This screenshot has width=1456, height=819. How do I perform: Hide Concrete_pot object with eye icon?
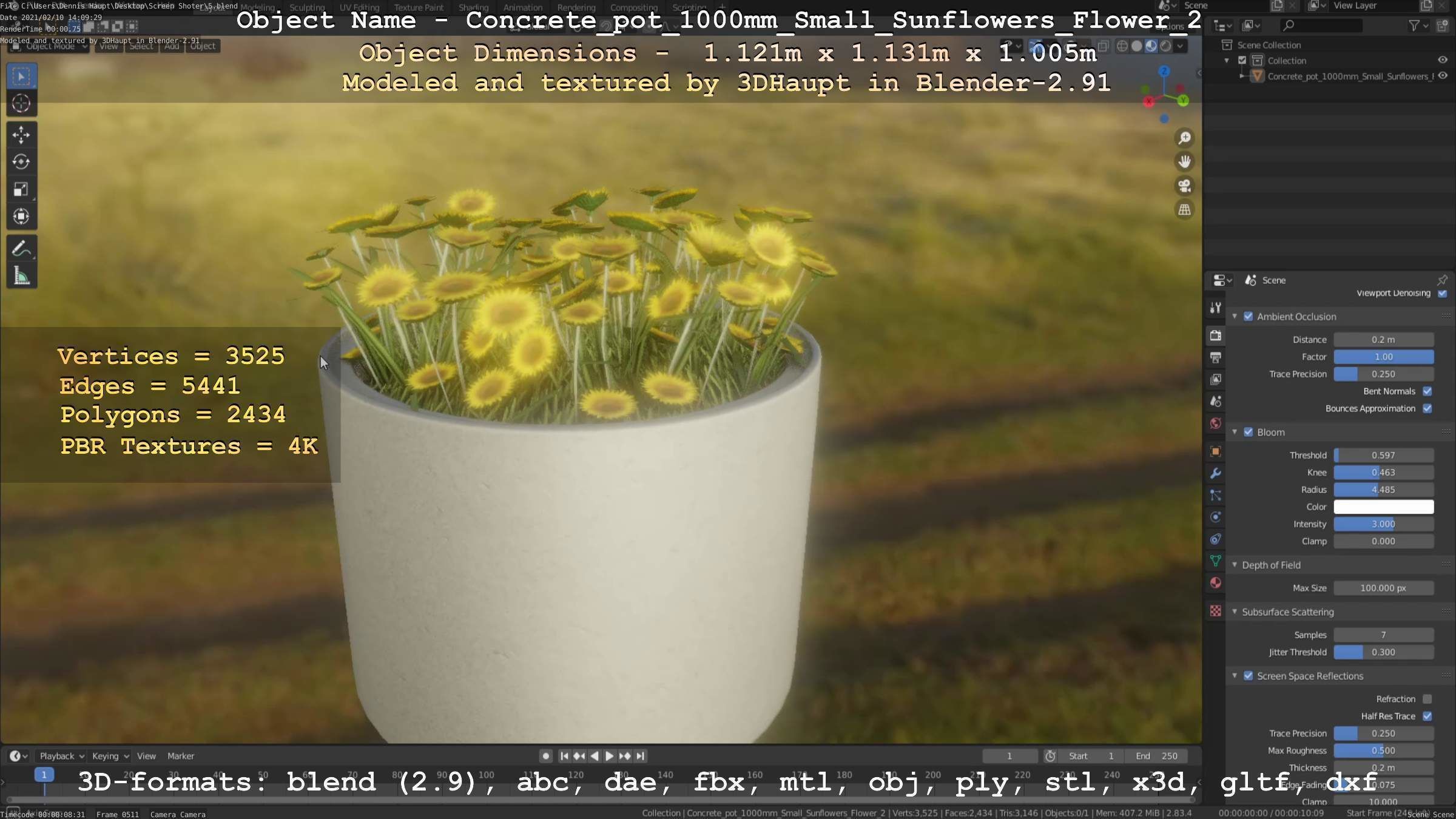point(1443,76)
